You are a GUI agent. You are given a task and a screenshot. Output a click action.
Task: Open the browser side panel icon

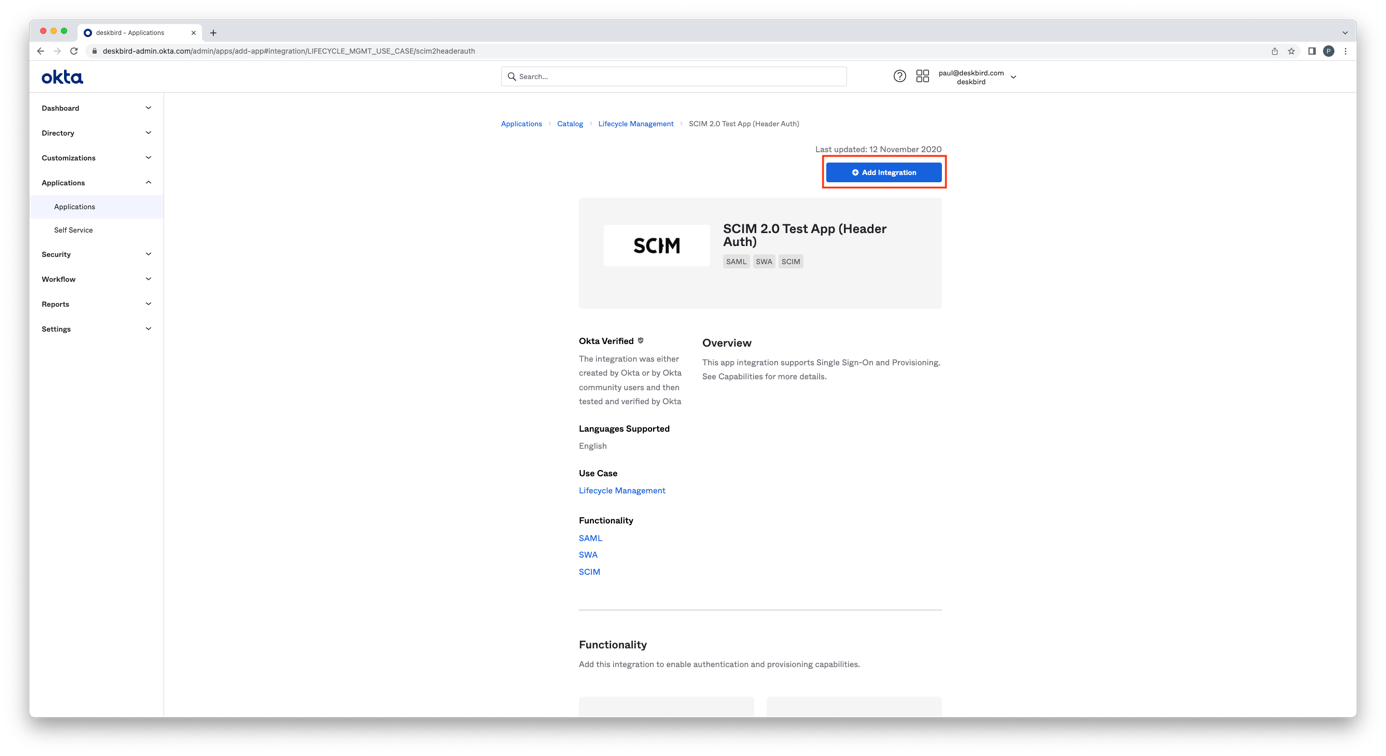coord(1311,51)
